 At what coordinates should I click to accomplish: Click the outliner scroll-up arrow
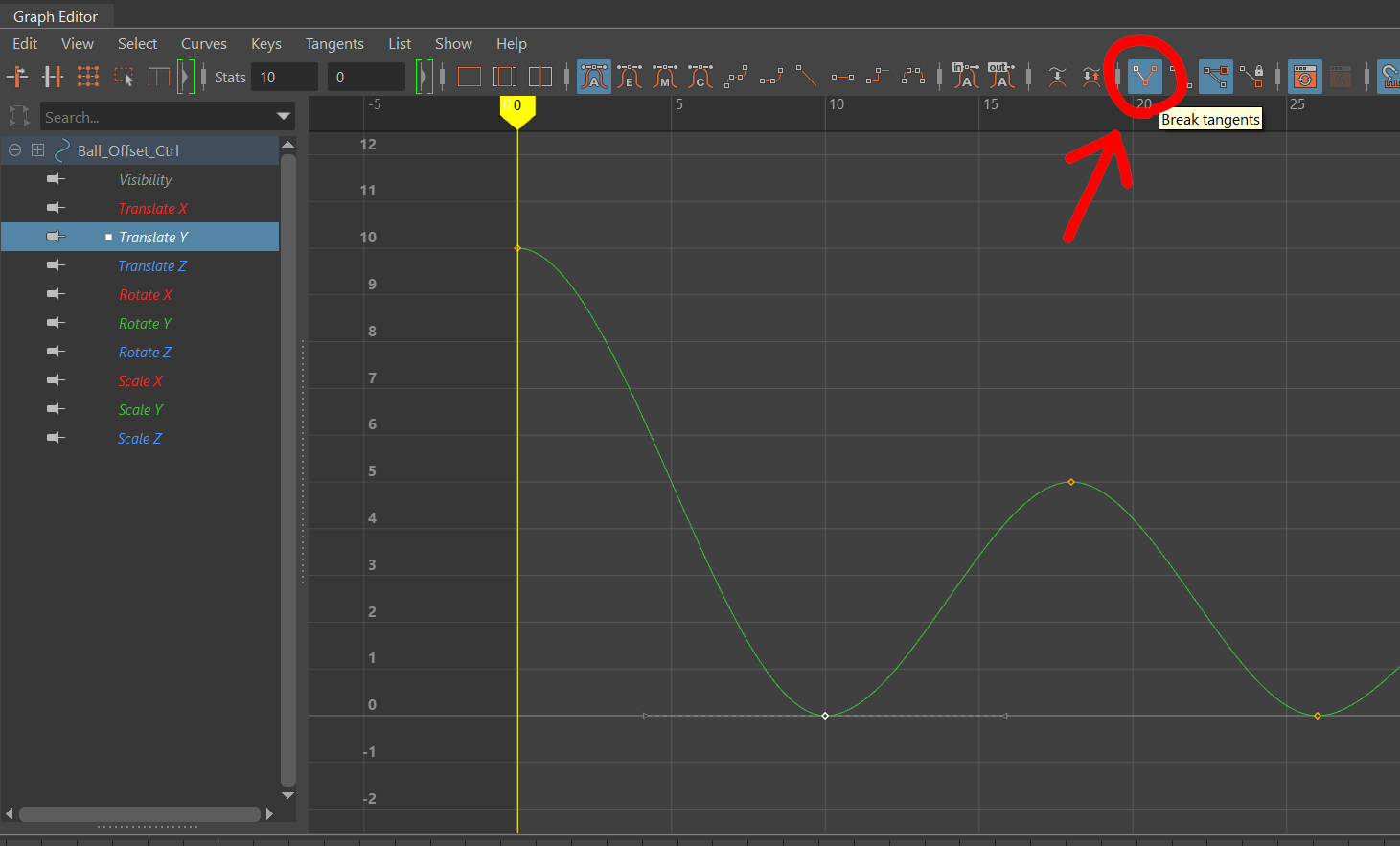pos(287,145)
